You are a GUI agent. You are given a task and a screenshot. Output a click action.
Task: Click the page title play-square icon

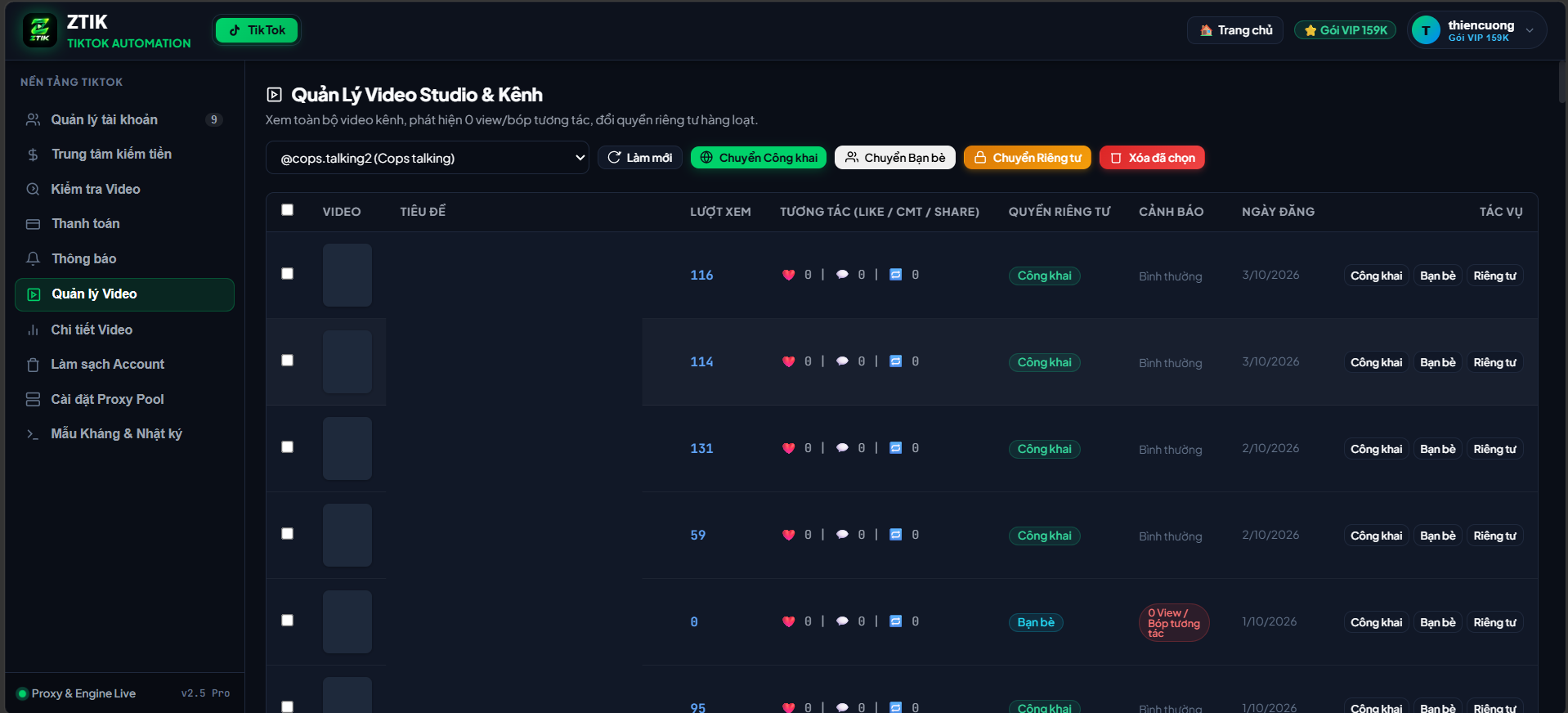274,95
